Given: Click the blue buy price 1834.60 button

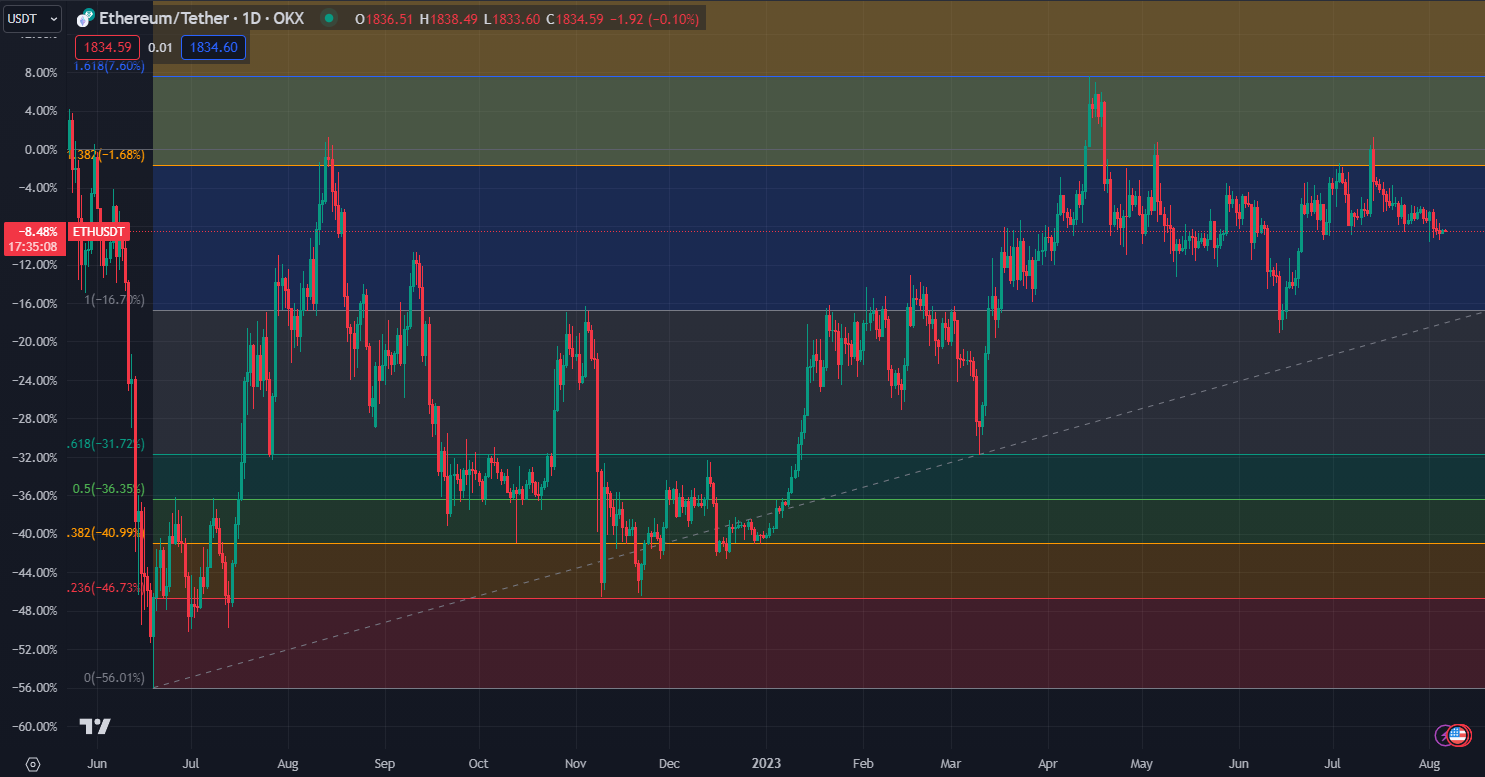Looking at the screenshot, I should click(x=212, y=47).
